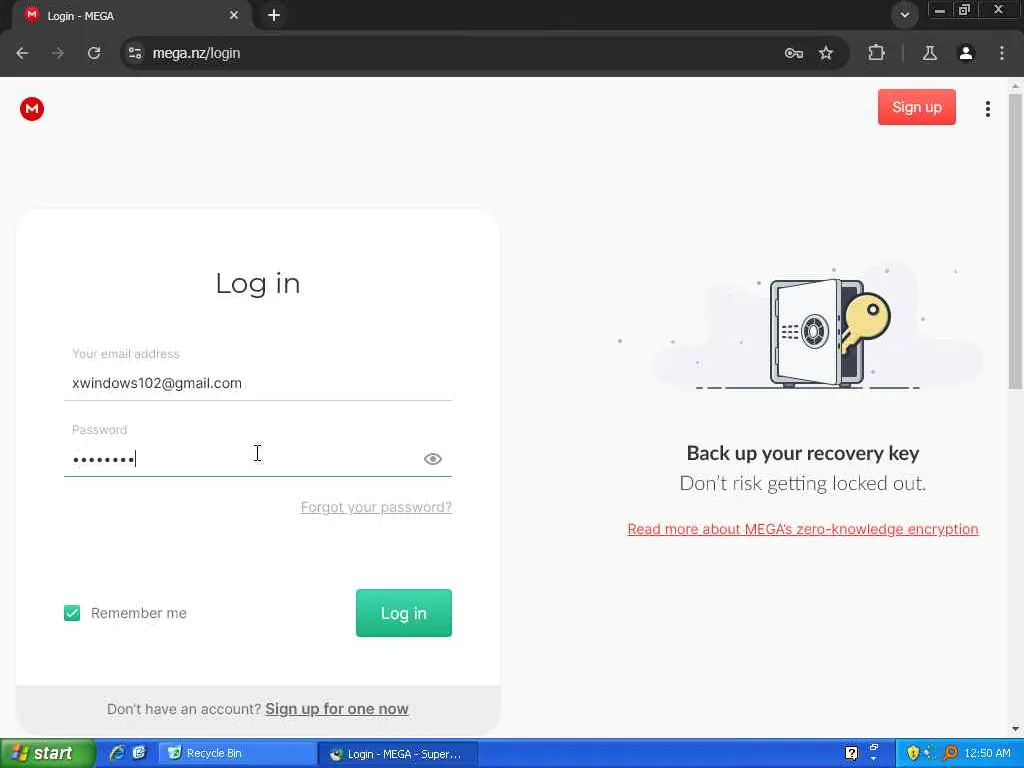Reload the page with the refresh icon
The height and width of the screenshot is (768, 1024).
click(x=94, y=54)
